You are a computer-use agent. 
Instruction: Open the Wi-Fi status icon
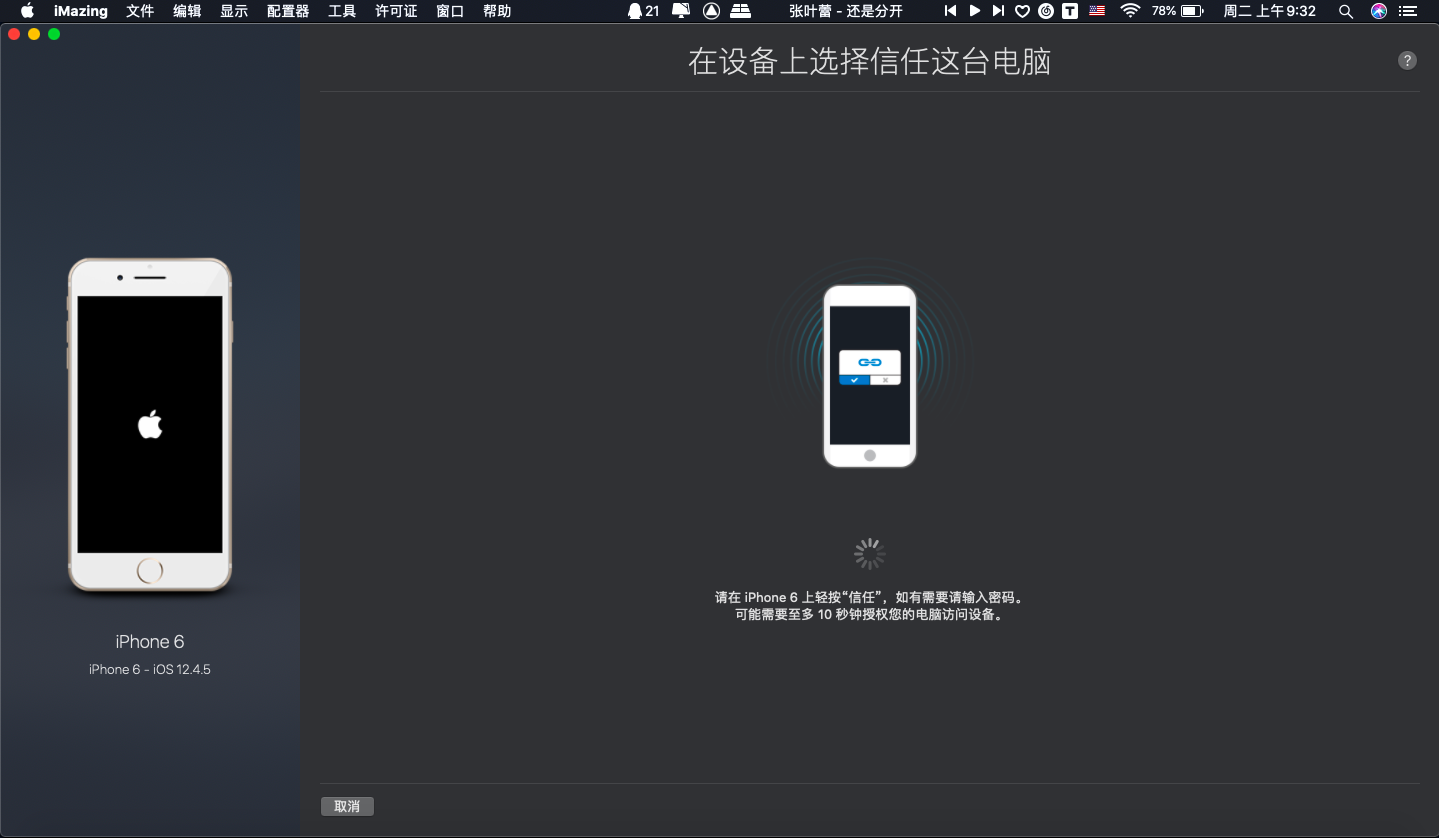1130,11
